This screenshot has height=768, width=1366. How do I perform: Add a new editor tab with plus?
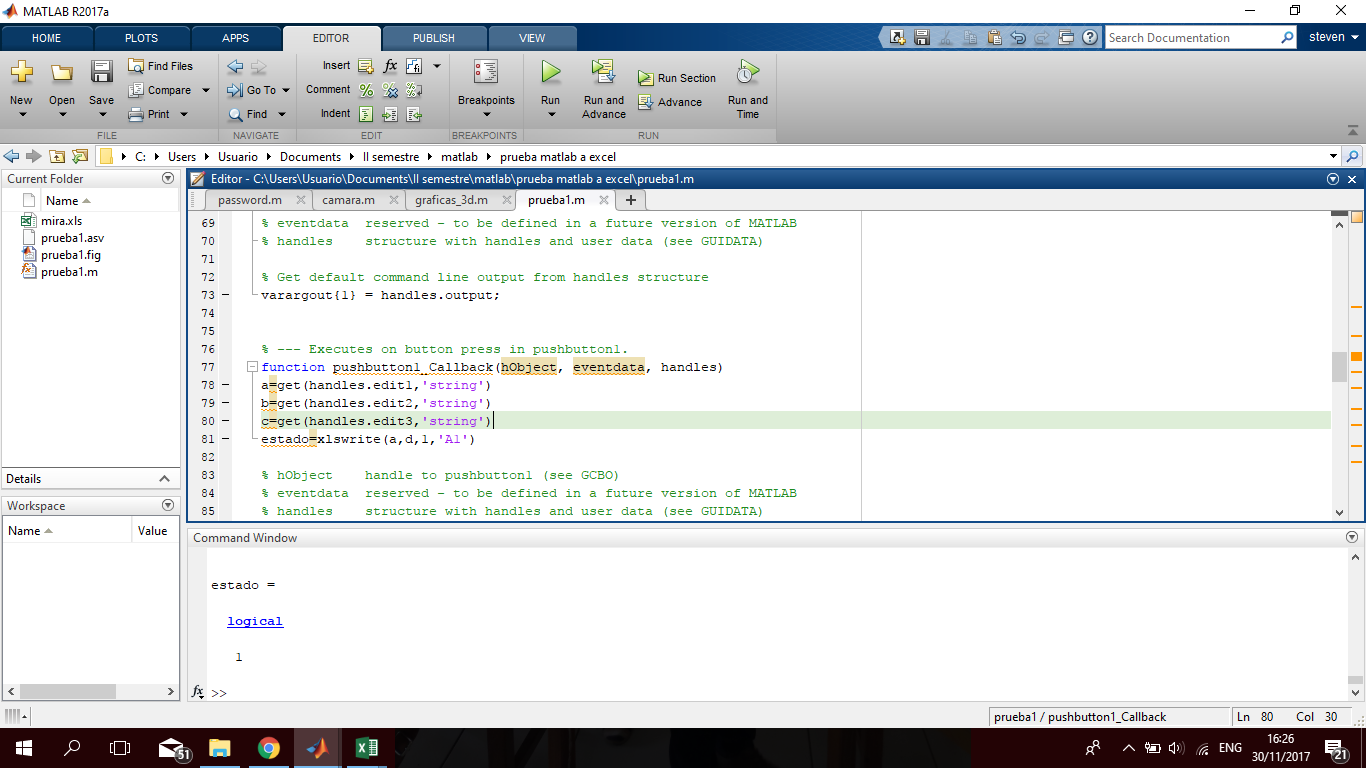click(631, 200)
